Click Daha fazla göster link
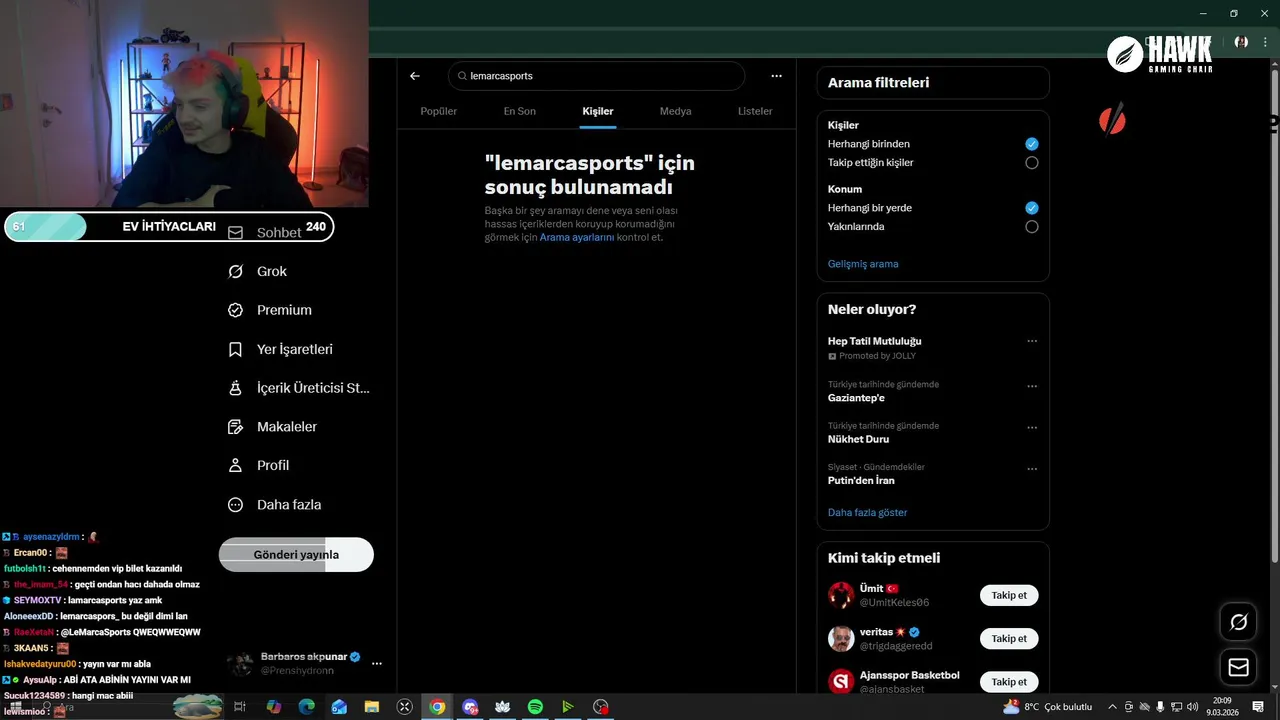The image size is (1280, 720). tap(867, 512)
